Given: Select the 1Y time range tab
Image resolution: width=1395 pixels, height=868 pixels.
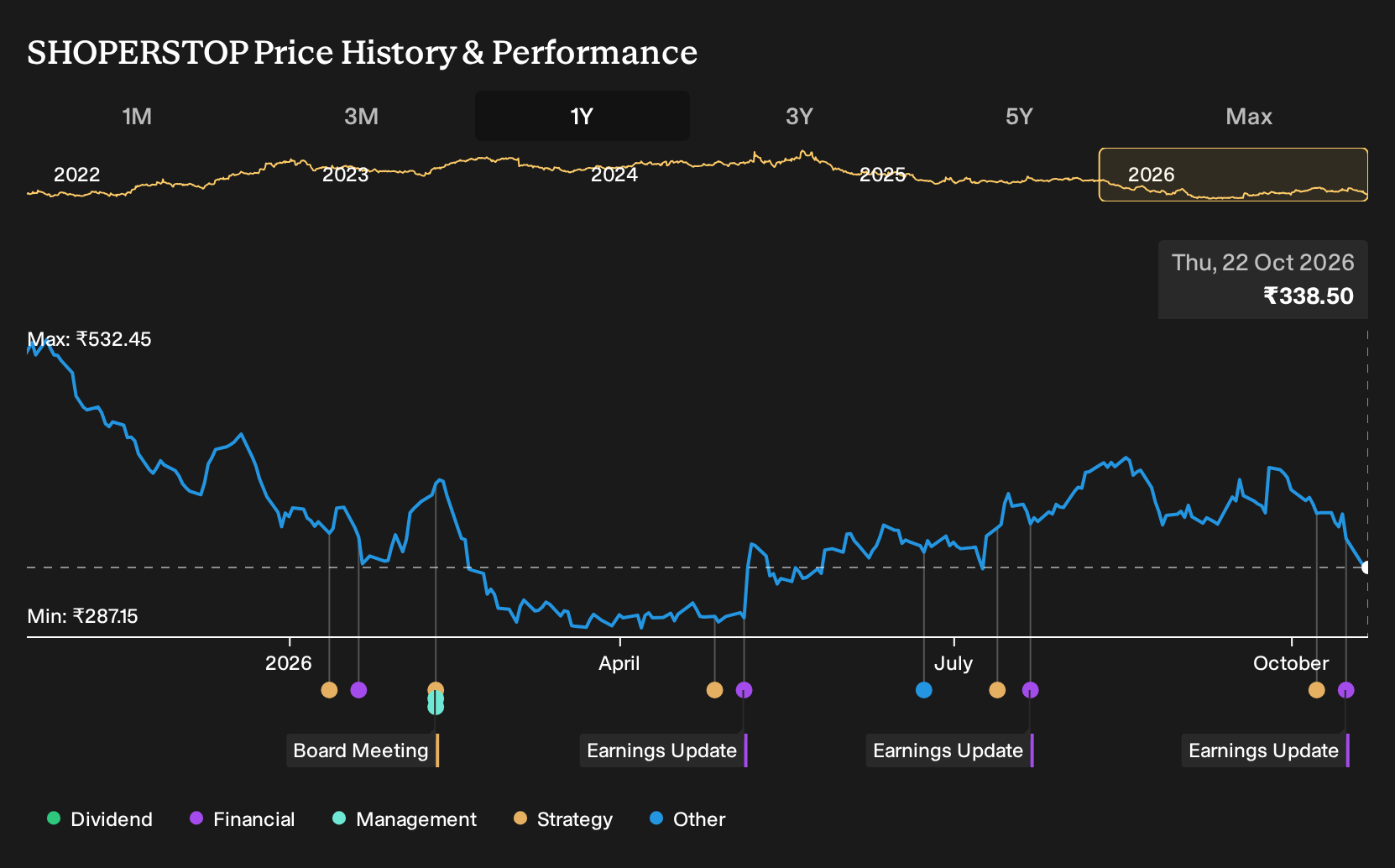Looking at the screenshot, I should pyautogui.click(x=583, y=116).
